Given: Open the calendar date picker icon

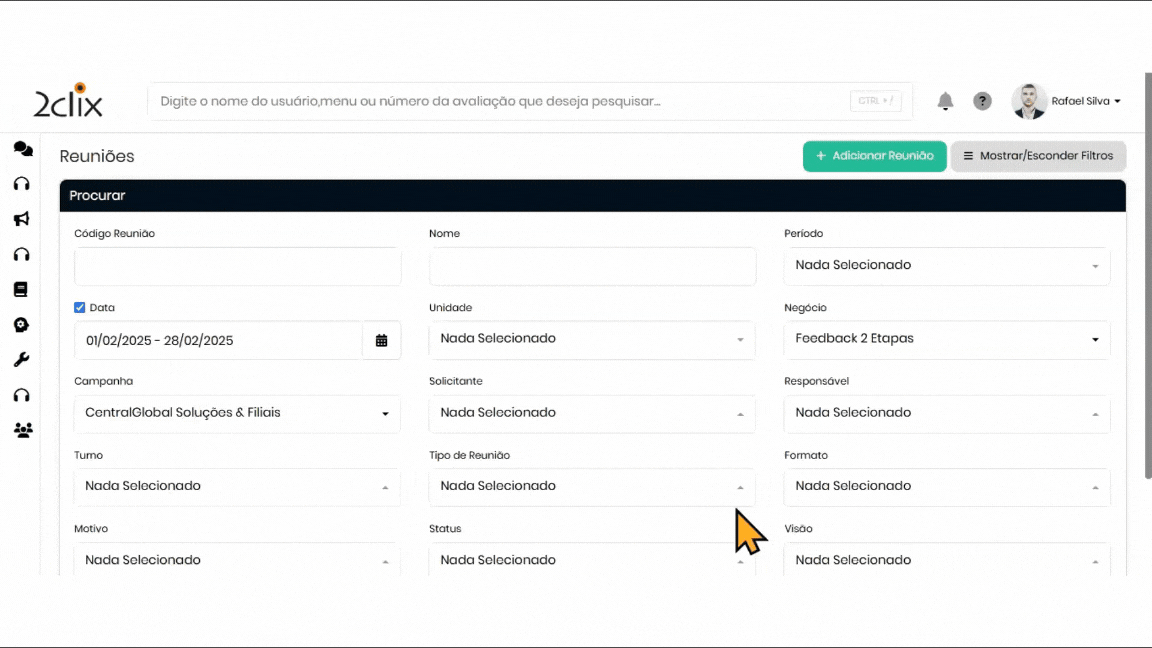Looking at the screenshot, I should 381,340.
